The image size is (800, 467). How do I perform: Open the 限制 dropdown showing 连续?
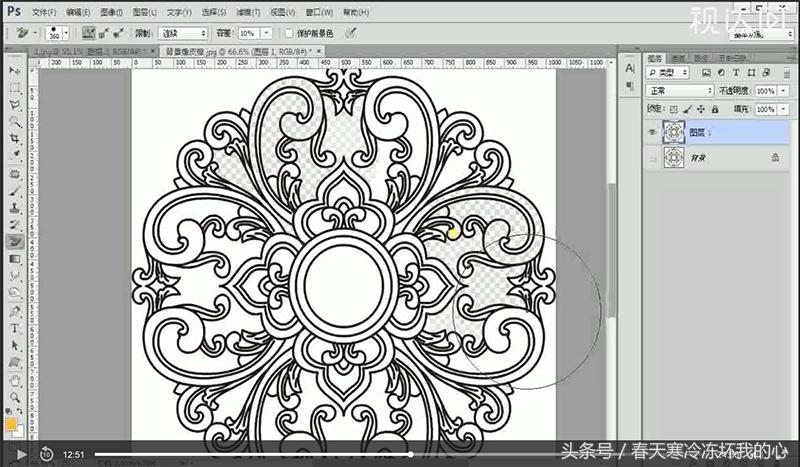click(x=183, y=33)
